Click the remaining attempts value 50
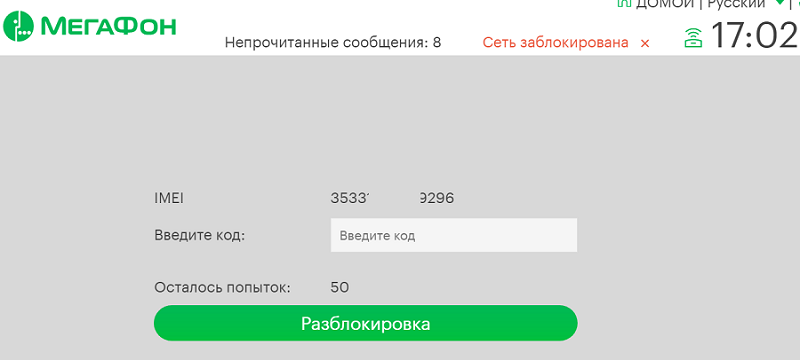Screen dimensions: 800x360 tap(339, 288)
